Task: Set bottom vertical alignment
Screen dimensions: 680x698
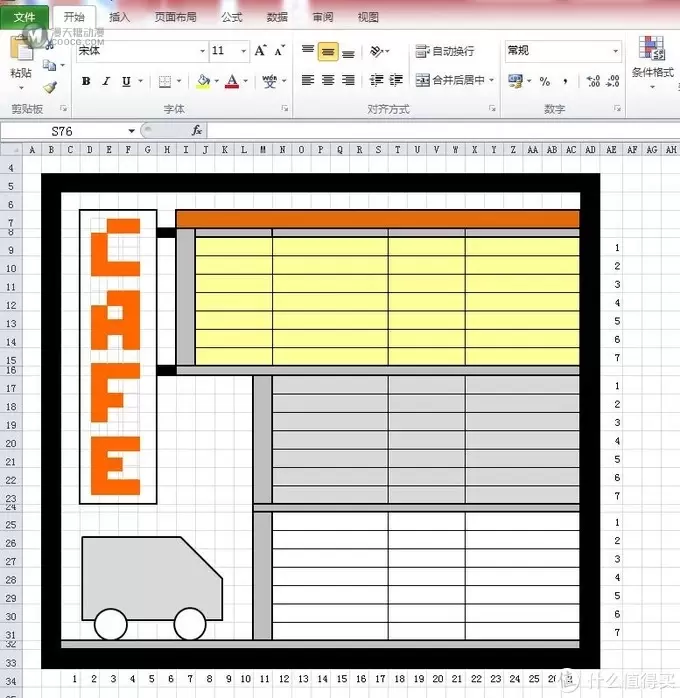Action: click(x=348, y=52)
